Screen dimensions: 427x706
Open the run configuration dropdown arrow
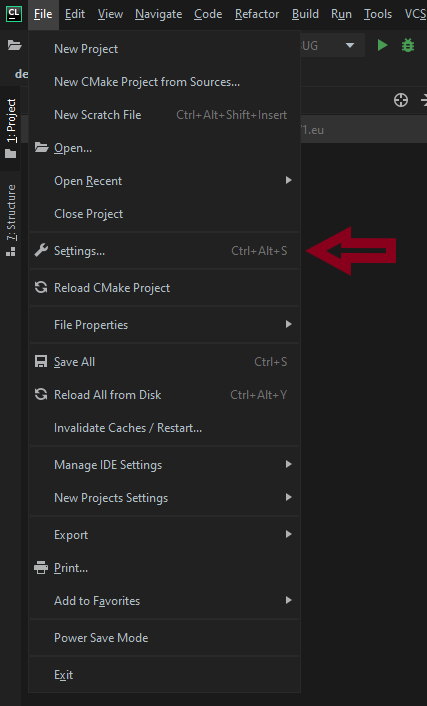pyautogui.click(x=350, y=45)
